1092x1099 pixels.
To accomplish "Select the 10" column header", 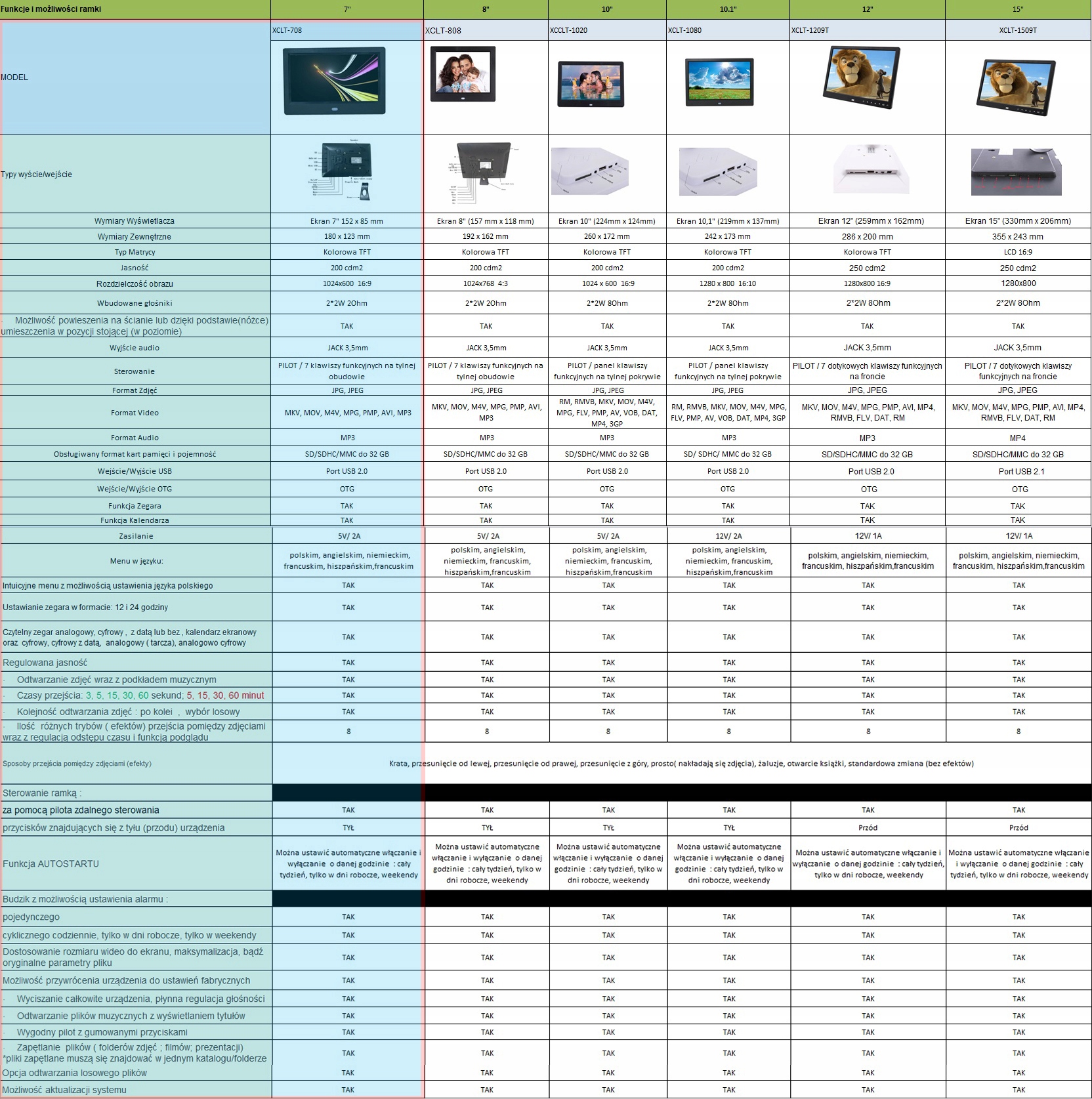I will coord(607,9).
